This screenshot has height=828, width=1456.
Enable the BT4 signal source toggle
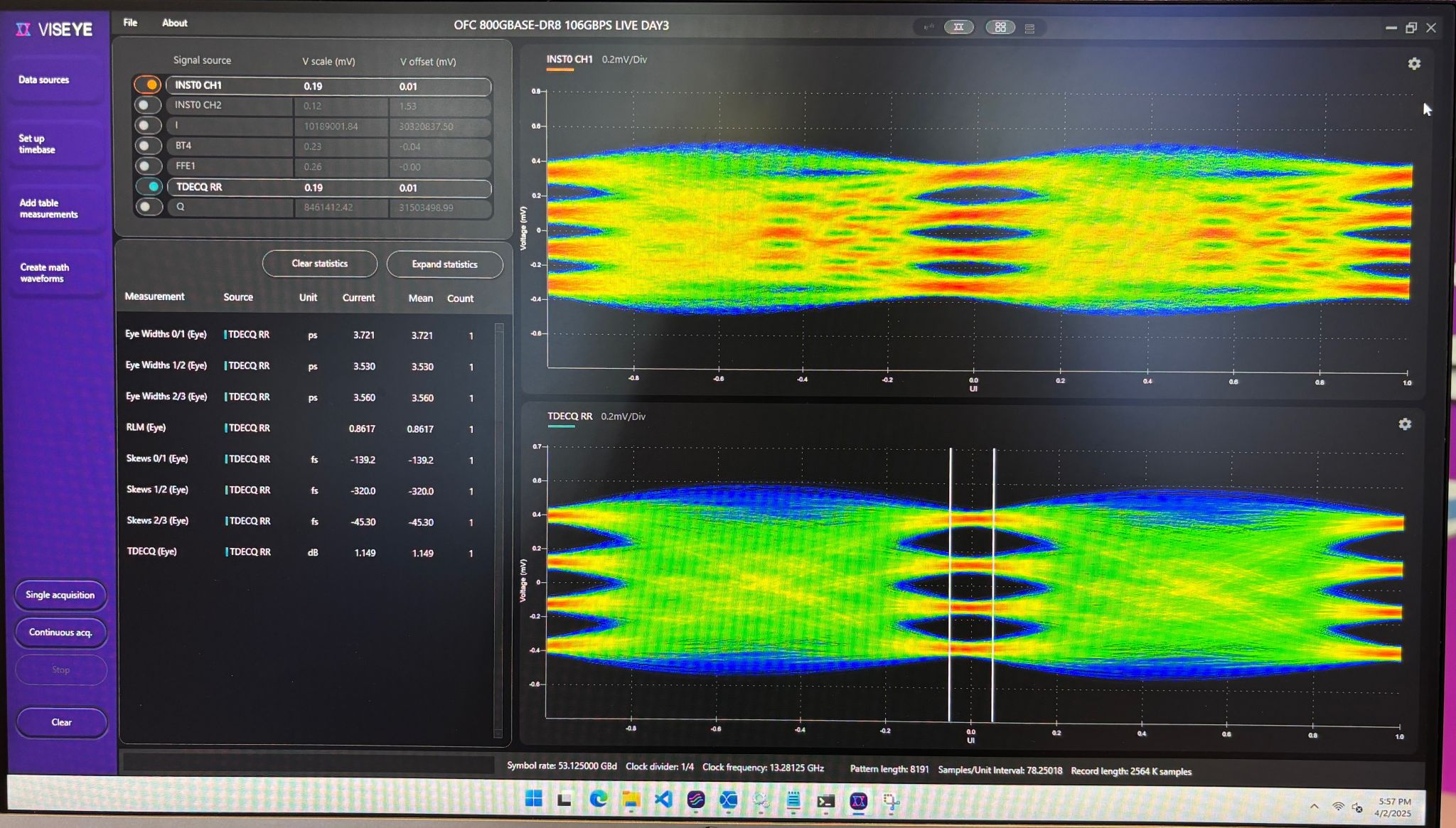tap(148, 146)
